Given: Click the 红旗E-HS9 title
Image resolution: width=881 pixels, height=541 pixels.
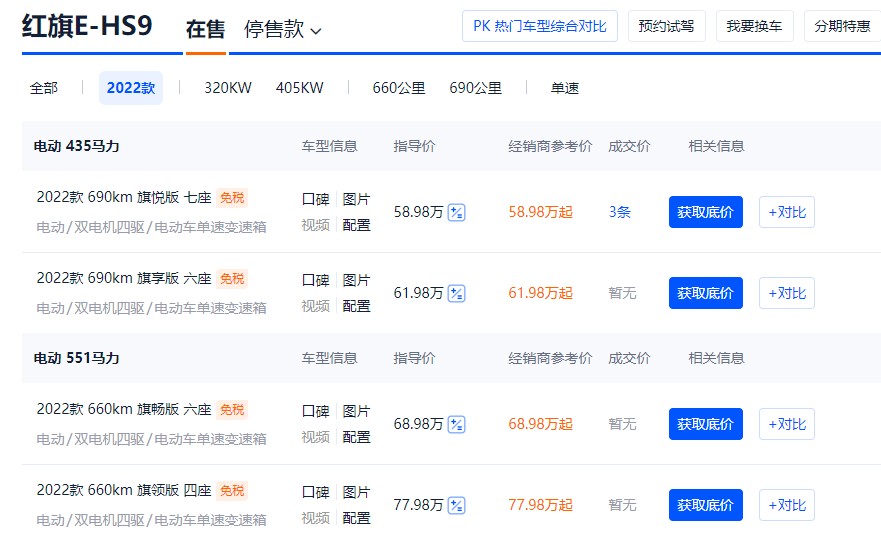Looking at the screenshot, I should coord(87,26).
